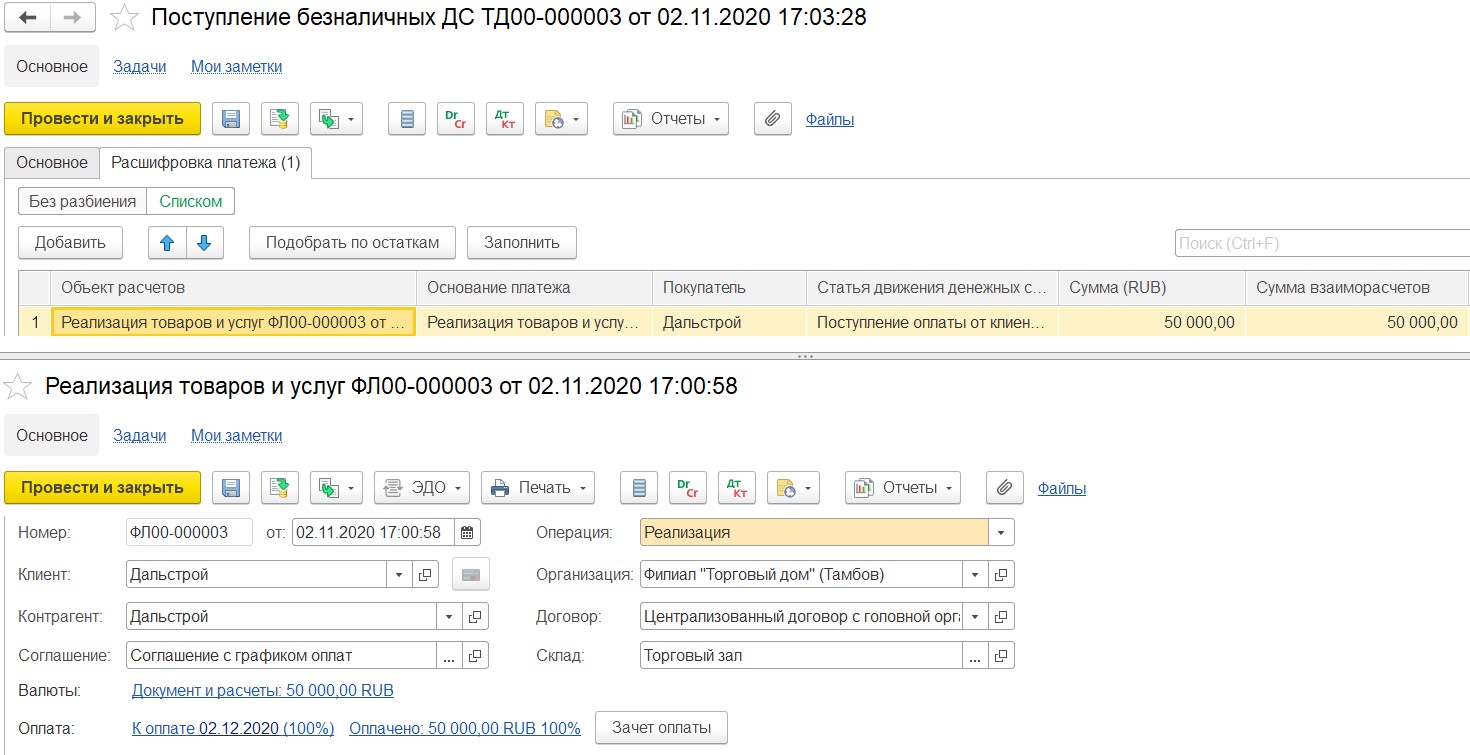Click the 'Подобрать по остаткам' button

(x=352, y=242)
